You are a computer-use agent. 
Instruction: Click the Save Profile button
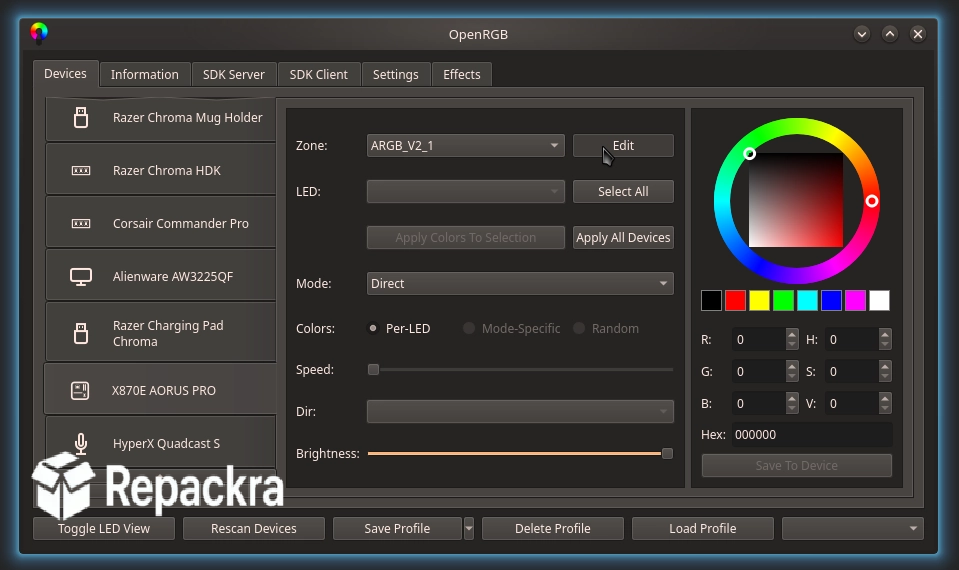pyautogui.click(x=398, y=528)
